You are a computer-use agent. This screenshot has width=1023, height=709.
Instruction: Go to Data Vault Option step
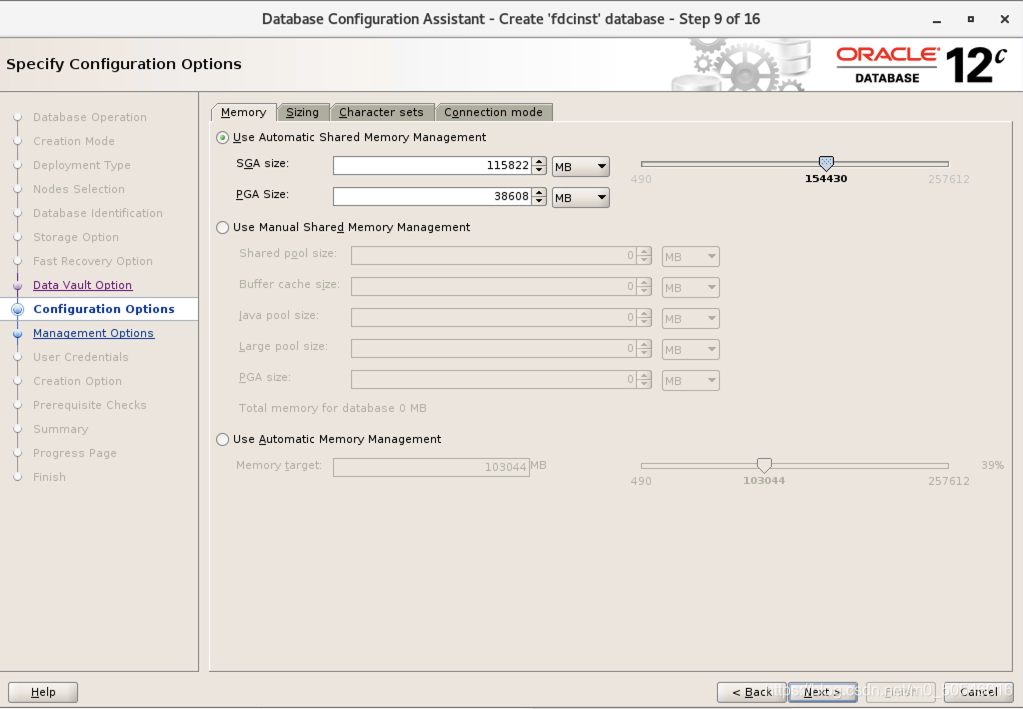[83, 285]
